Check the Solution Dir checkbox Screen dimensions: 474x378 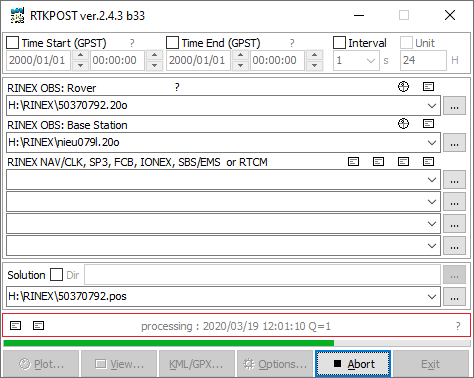click(56, 275)
